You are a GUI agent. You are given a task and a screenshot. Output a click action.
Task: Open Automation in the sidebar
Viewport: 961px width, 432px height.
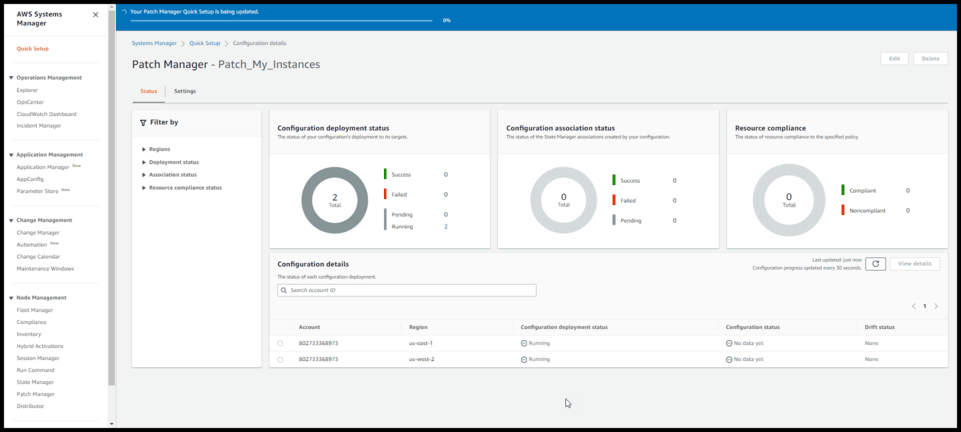click(32, 244)
